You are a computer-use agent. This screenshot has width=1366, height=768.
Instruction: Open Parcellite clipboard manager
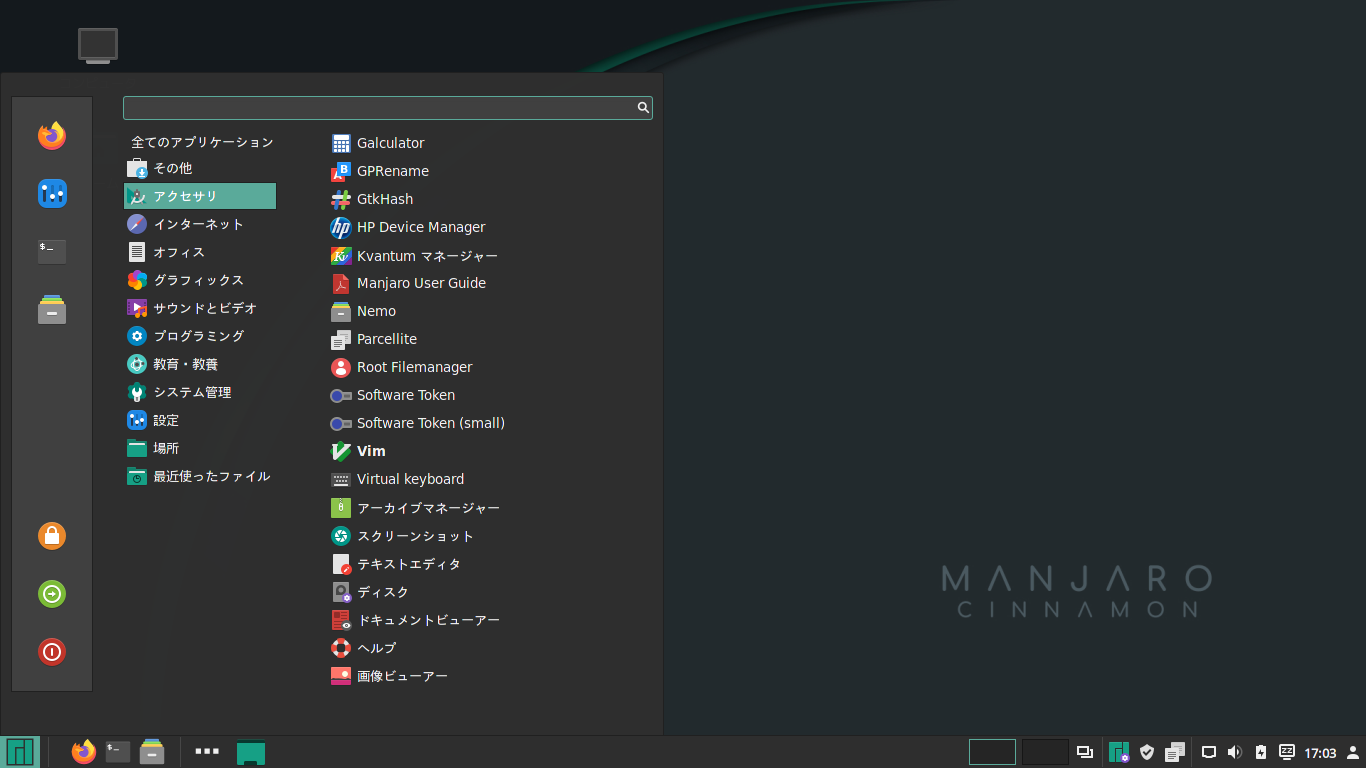pyautogui.click(x=374, y=339)
